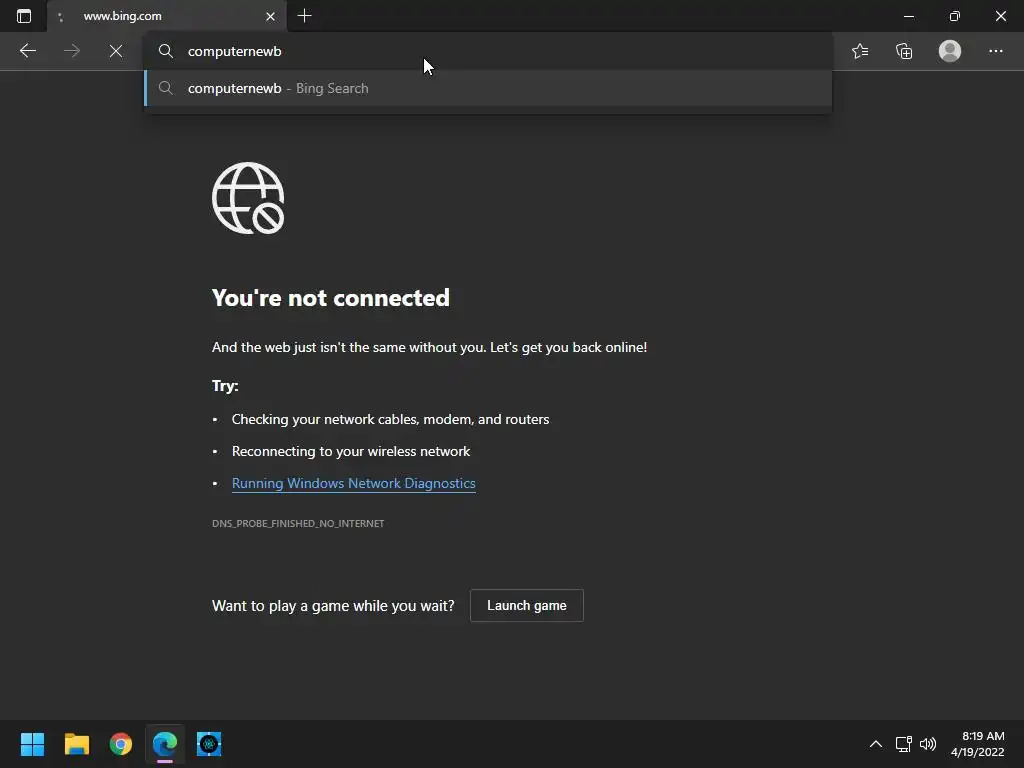Open the volume tray icon
Image resolution: width=1024 pixels, height=768 pixels.
tap(927, 744)
